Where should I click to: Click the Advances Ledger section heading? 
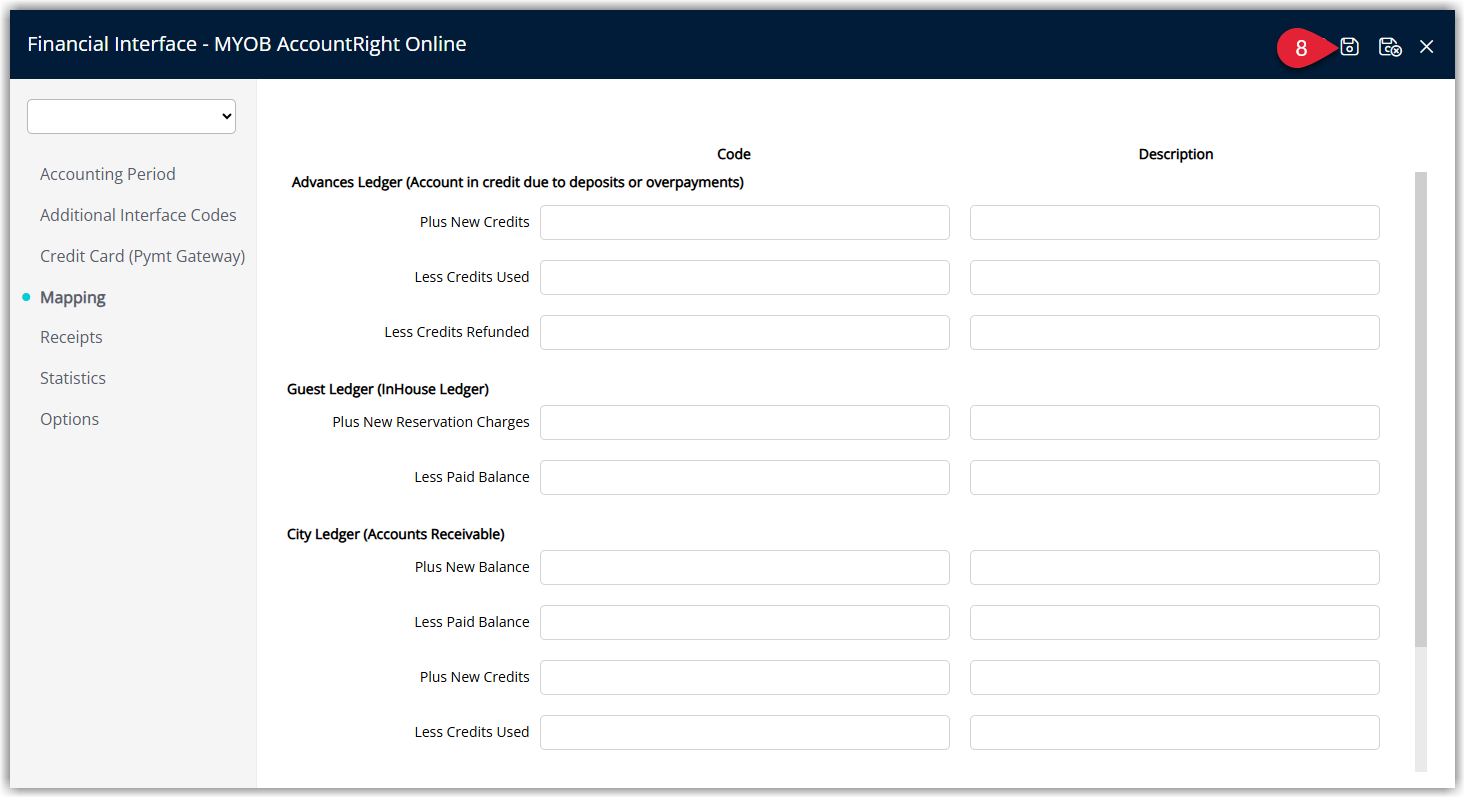click(518, 182)
